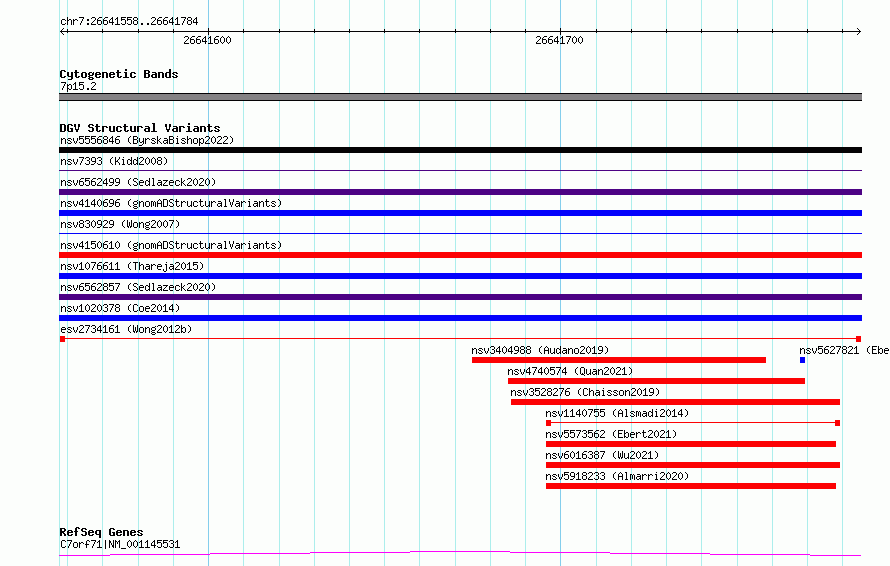Select the red nsv4150610 variant bar
This screenshot has width=890, height=566.
(x=460, y=255)
